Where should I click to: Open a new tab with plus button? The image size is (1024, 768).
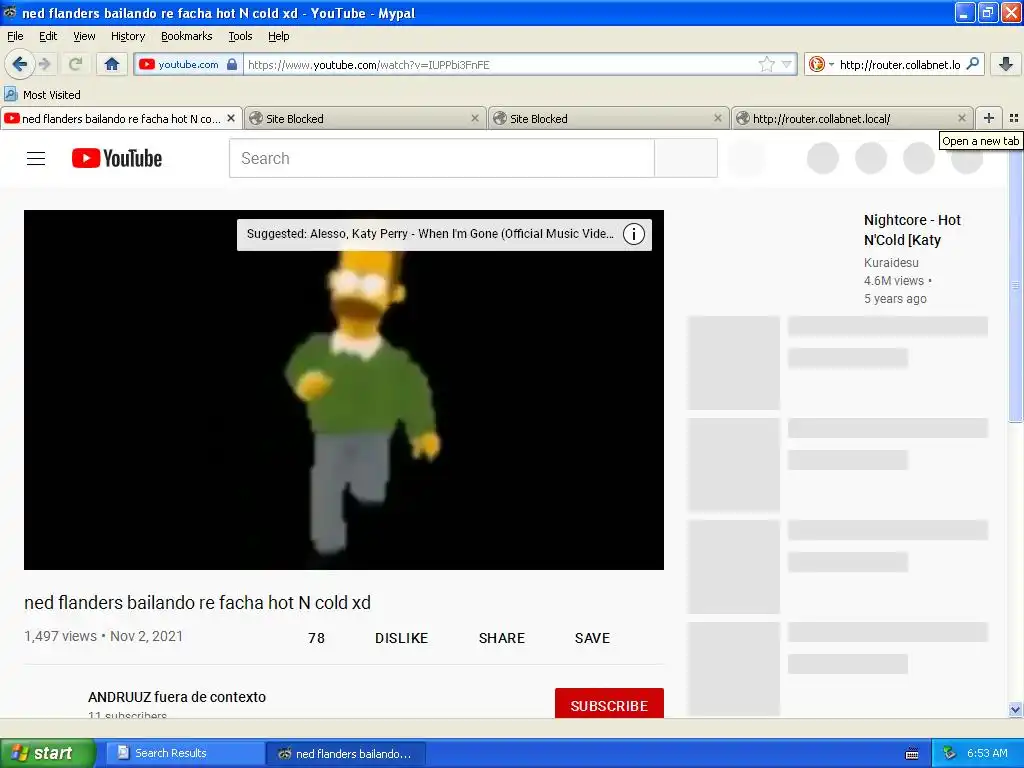[989, 118]
